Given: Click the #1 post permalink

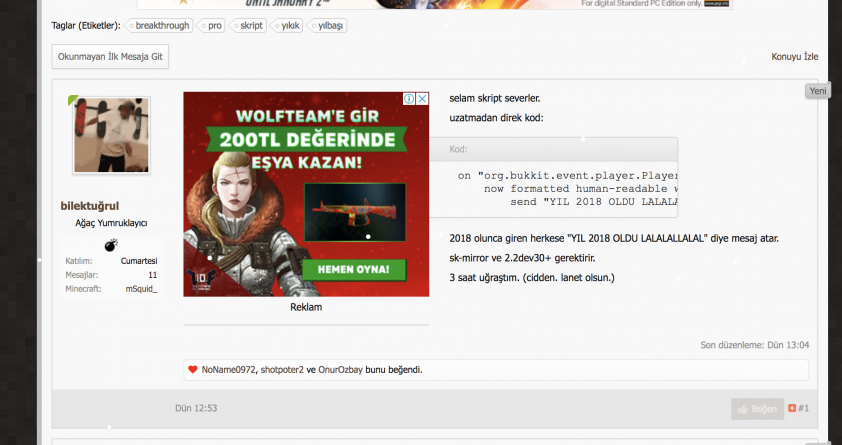Looking at the screenshot, I should 803,408.
